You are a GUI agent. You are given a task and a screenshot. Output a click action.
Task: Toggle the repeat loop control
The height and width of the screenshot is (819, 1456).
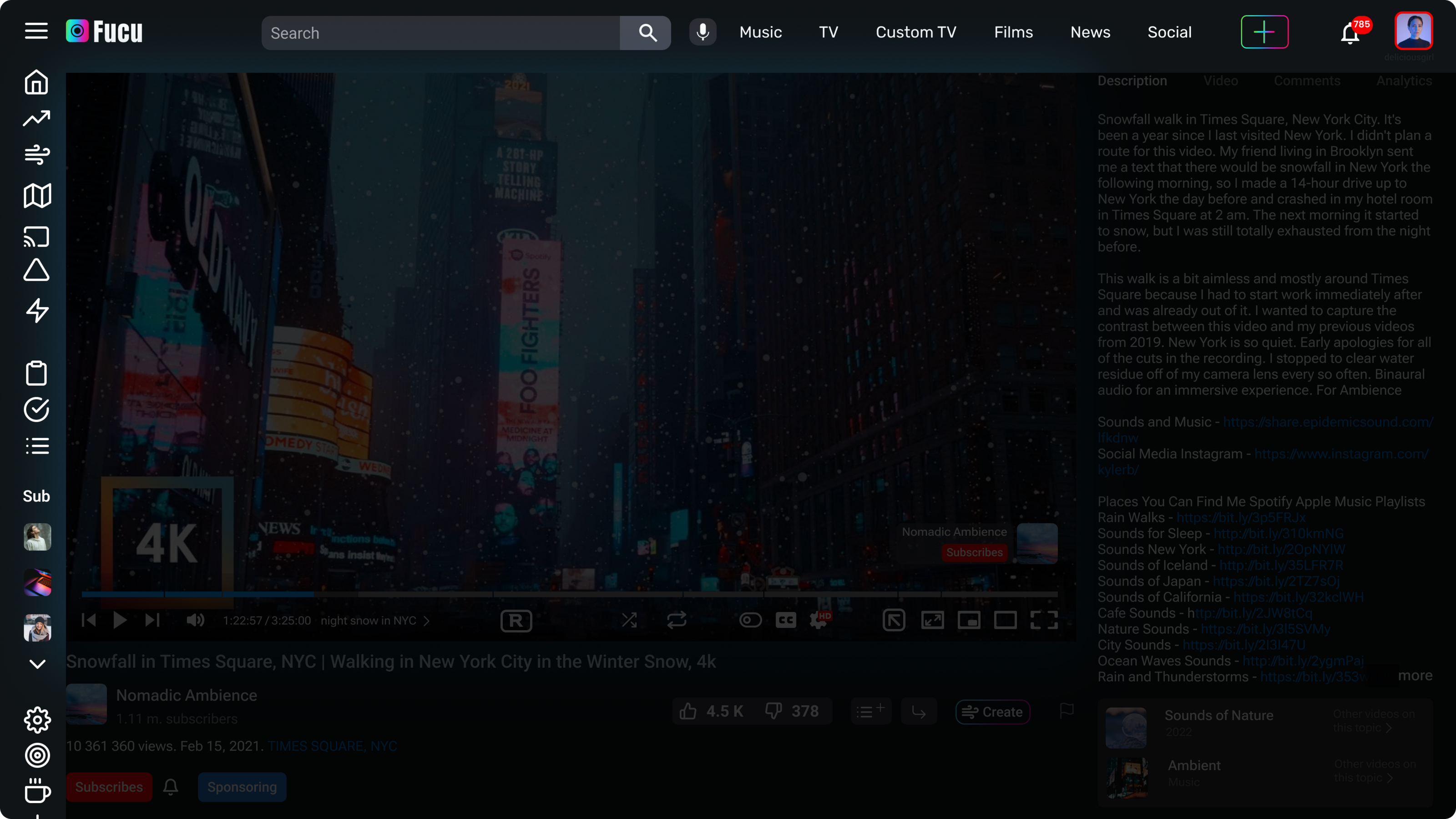tap(677, 620)
